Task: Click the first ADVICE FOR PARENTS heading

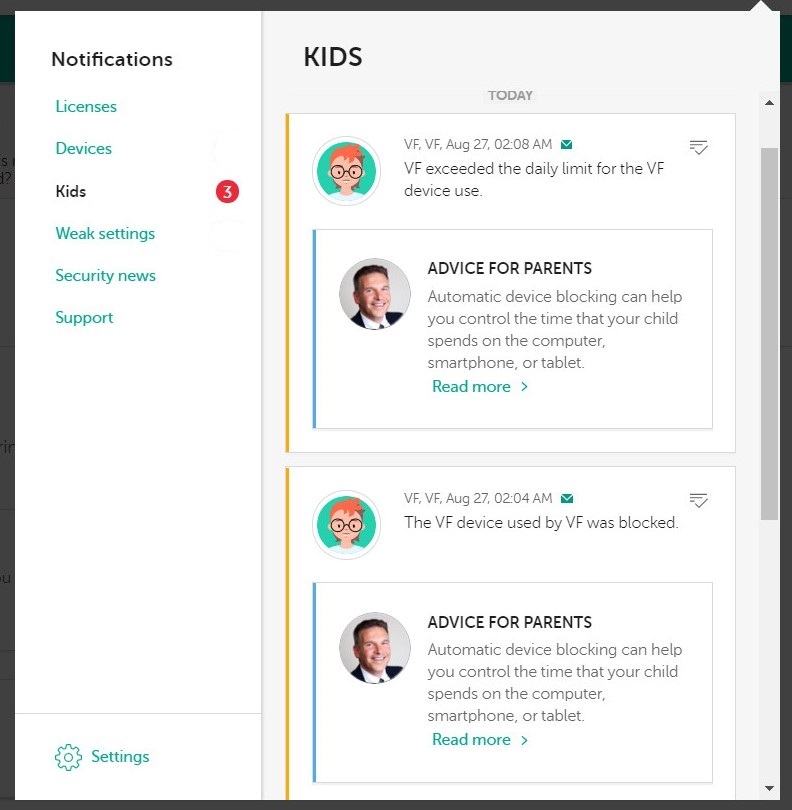Action: coord(509,269)
